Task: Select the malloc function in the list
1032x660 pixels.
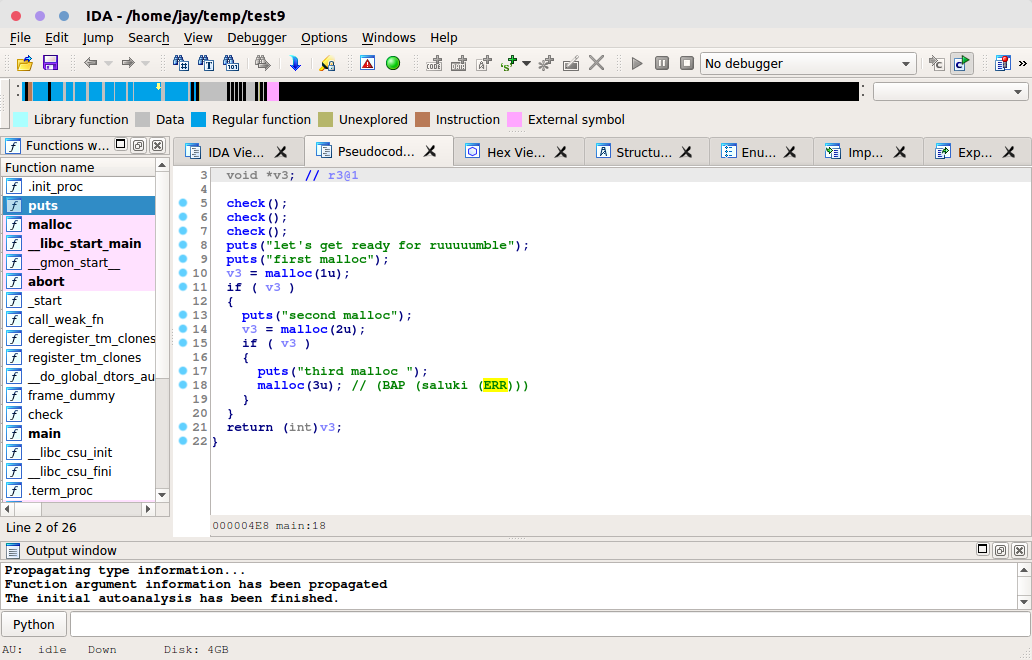Action: coord(79,224)
